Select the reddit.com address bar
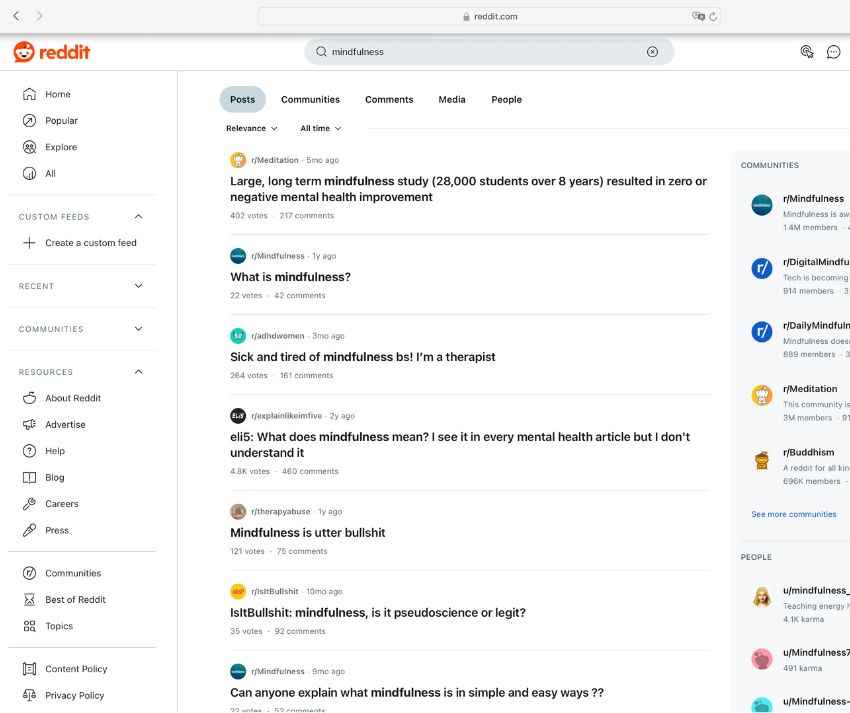 (x=489, y=16)
